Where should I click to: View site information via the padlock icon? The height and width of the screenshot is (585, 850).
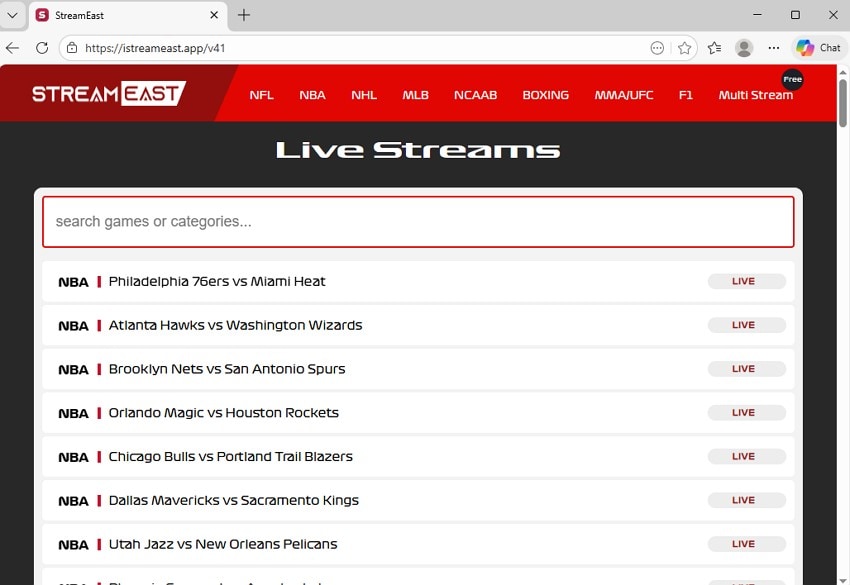[73, 47]
